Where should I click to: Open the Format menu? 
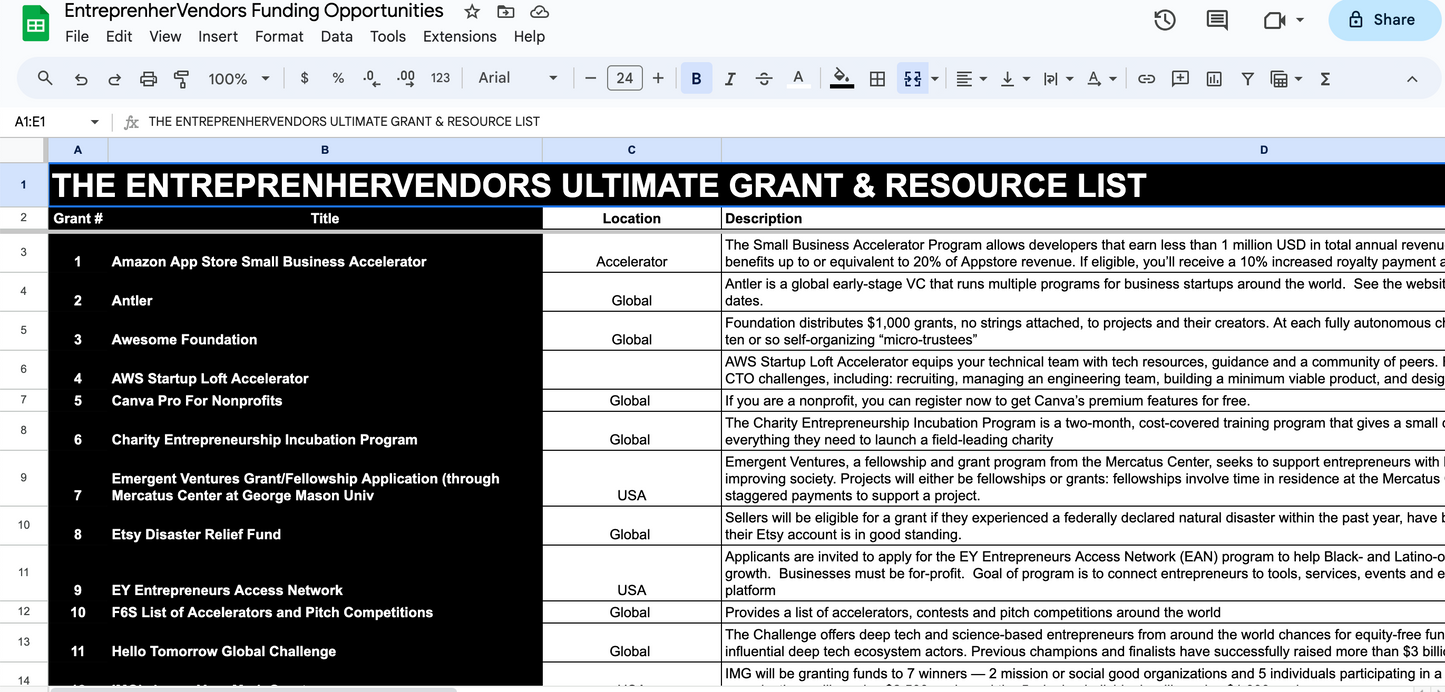click(279, 36)
